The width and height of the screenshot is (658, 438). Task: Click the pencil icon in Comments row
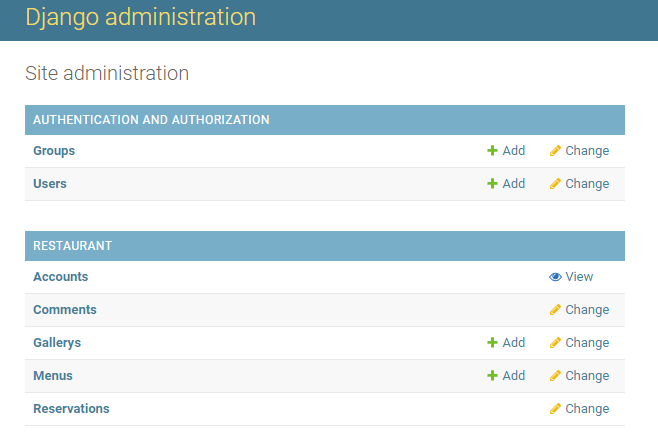click(555, 310)
